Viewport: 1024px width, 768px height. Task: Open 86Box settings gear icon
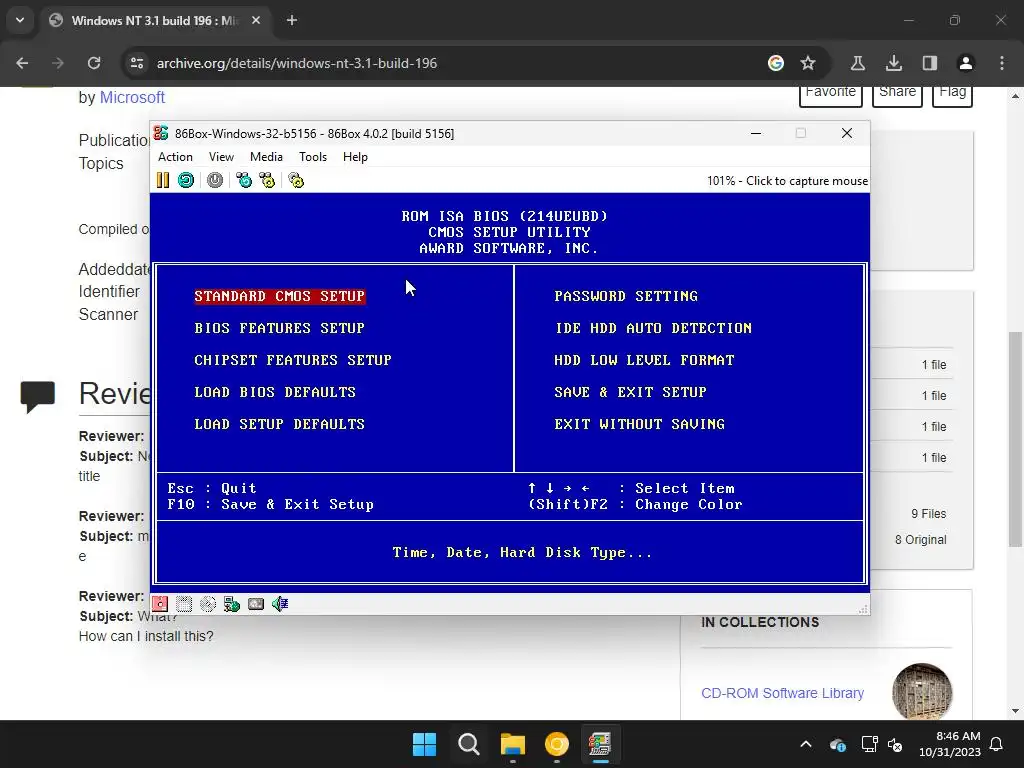296,180
